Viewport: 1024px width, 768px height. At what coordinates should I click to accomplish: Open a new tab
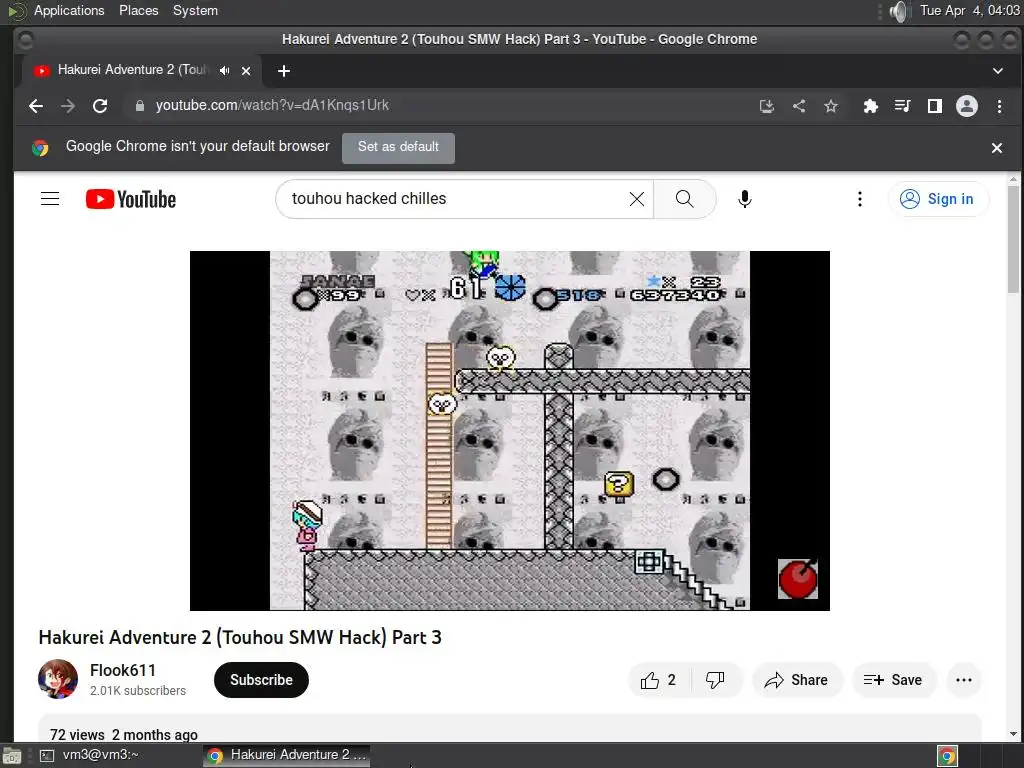point(283,71)
